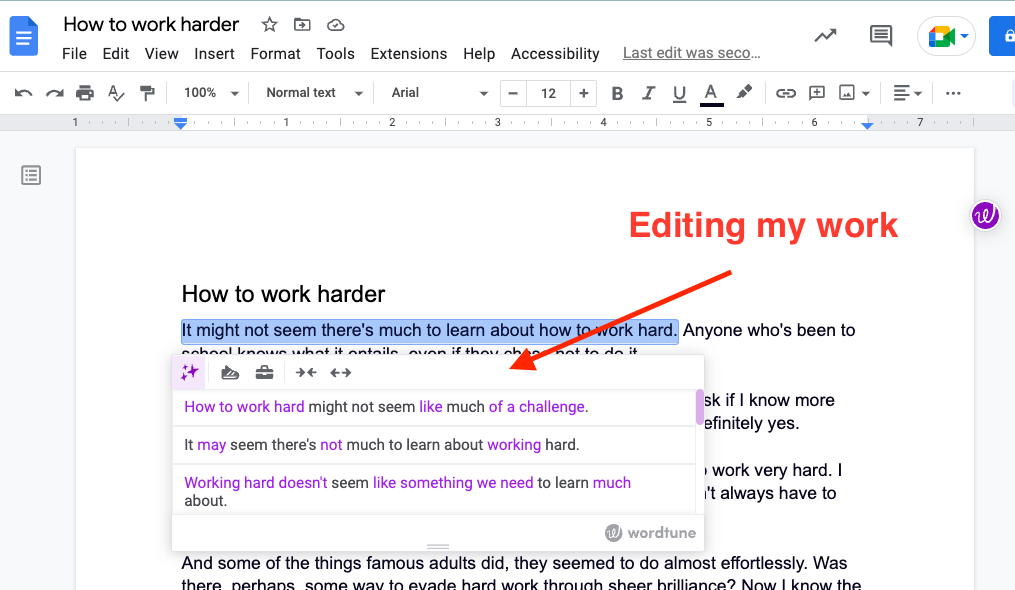Open the Extensions menu

409,54
